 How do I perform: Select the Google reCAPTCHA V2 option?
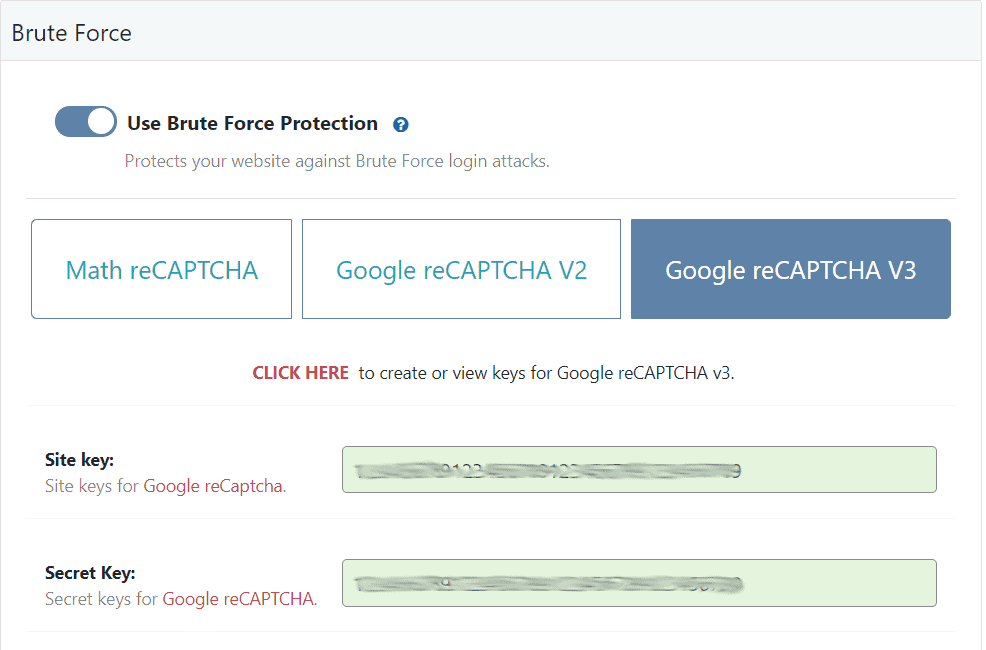coord(462,269)
